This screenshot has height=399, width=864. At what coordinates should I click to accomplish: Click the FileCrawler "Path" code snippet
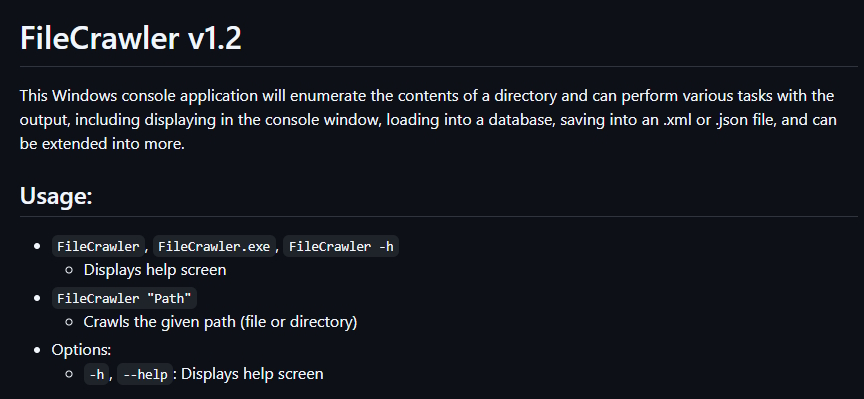pos(125,298)
